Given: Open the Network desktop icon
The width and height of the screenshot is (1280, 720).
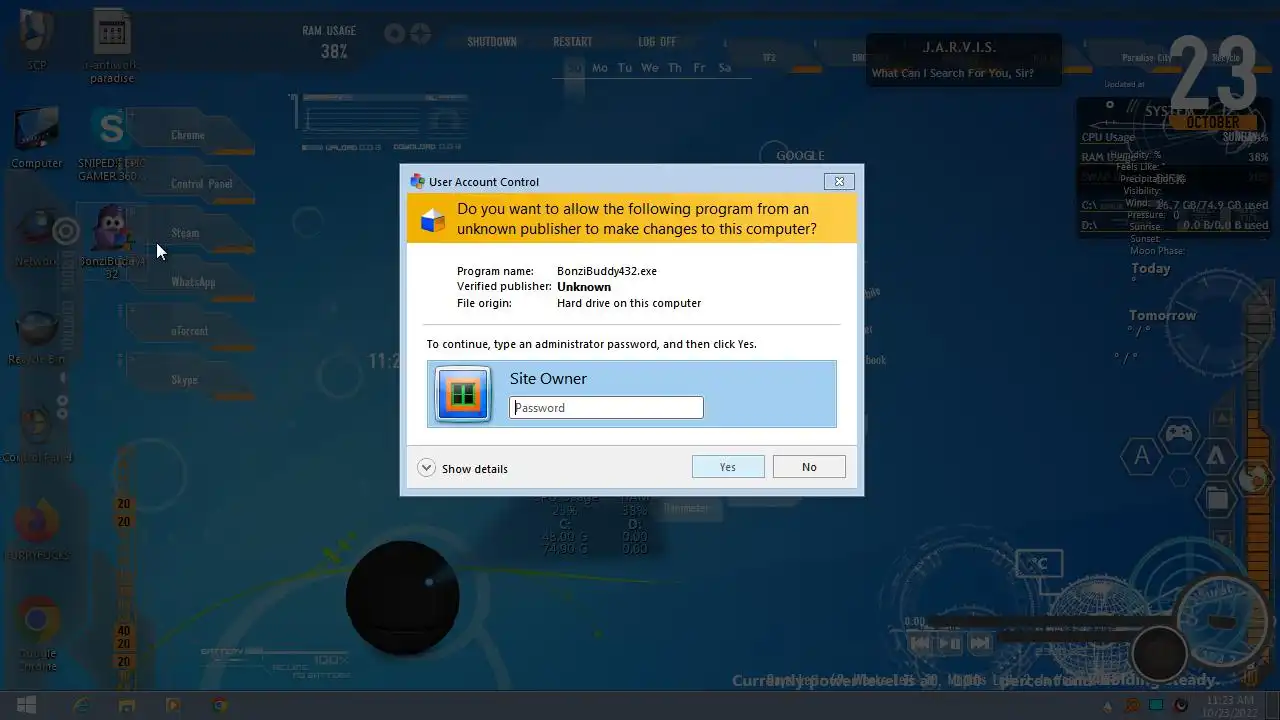Looking at the screenshot, I should coord(37,238).
